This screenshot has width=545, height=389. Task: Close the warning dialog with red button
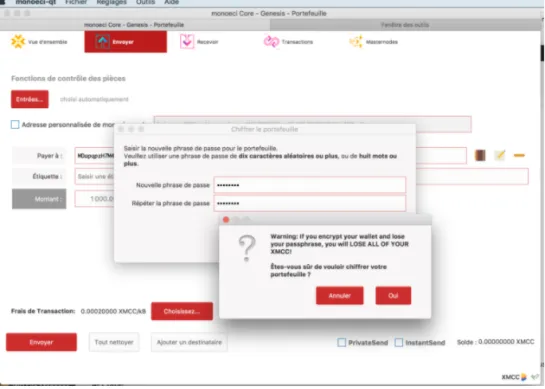[x=226, y=220]
